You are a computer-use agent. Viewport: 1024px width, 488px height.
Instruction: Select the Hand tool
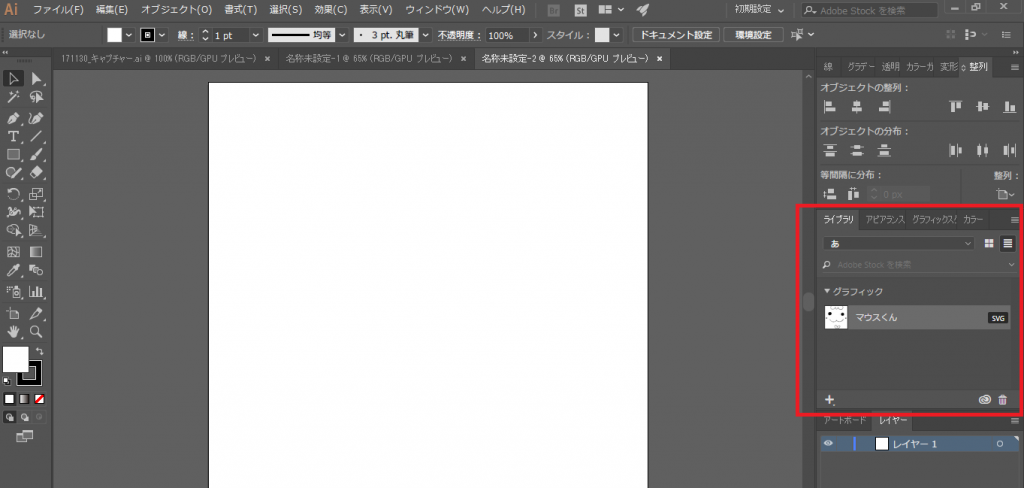(14, 330)
